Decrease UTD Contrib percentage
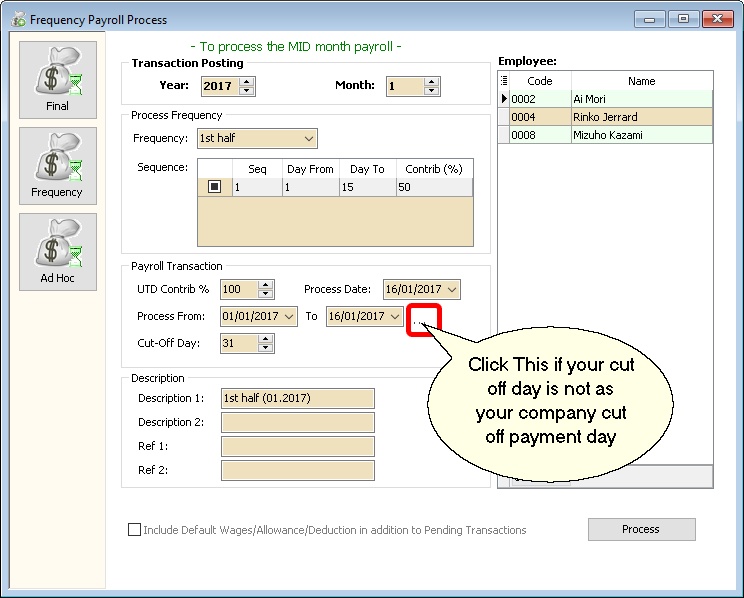The height and width of the screenshot is (598, 744). [266, 294]
